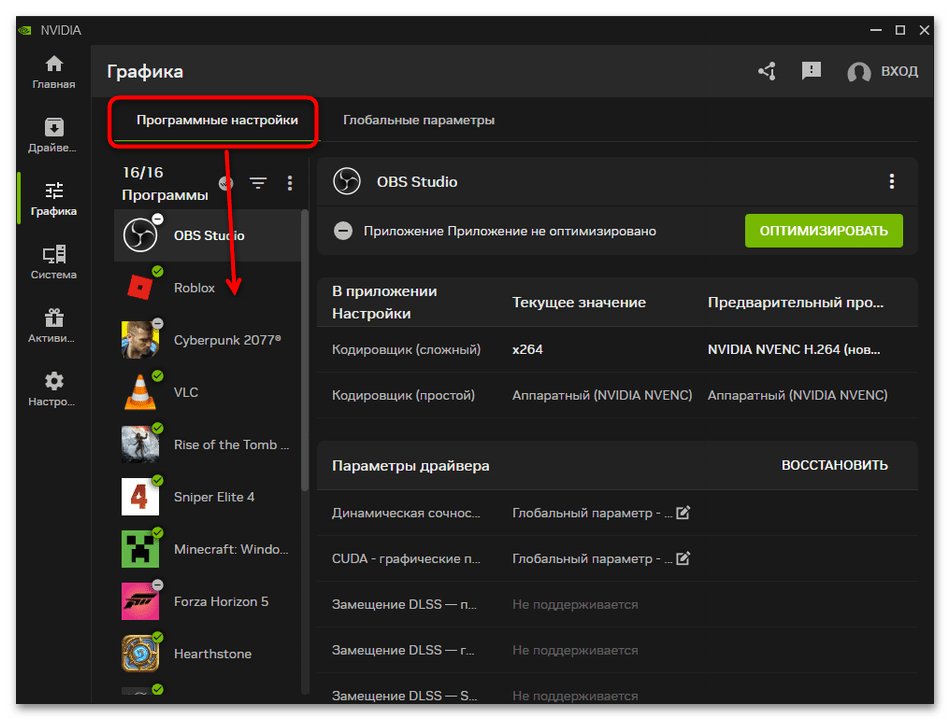Open the feedback notification icon
950x720 pixels.
click(x=811, y=71)
